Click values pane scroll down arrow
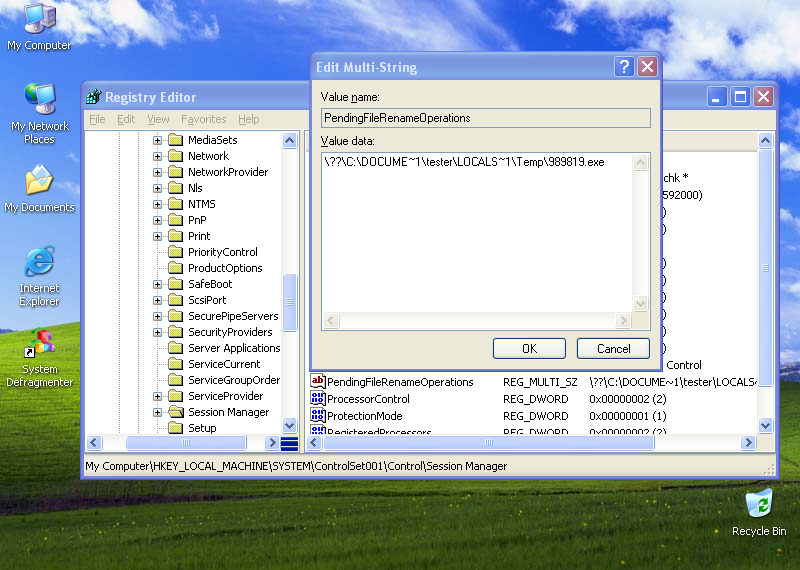800x570 pixels. pyautogui.click(x=765, y=425)
